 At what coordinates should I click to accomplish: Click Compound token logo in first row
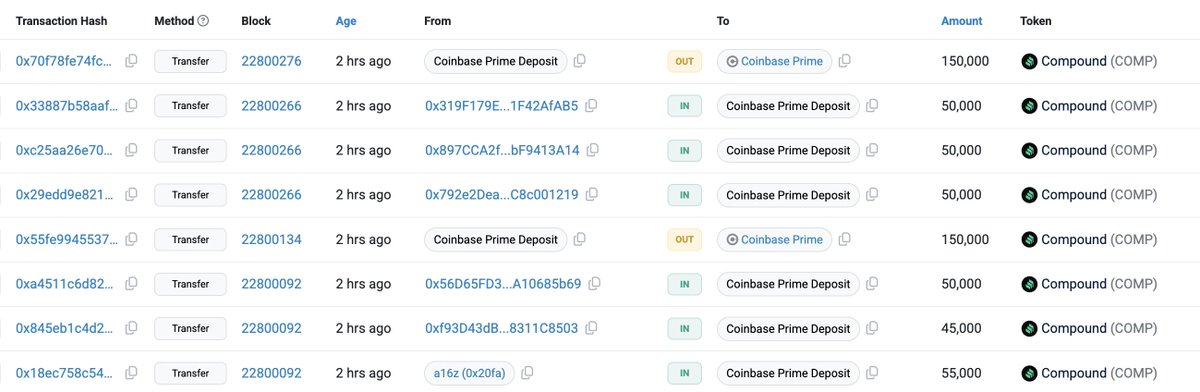tap(1029, 61)
